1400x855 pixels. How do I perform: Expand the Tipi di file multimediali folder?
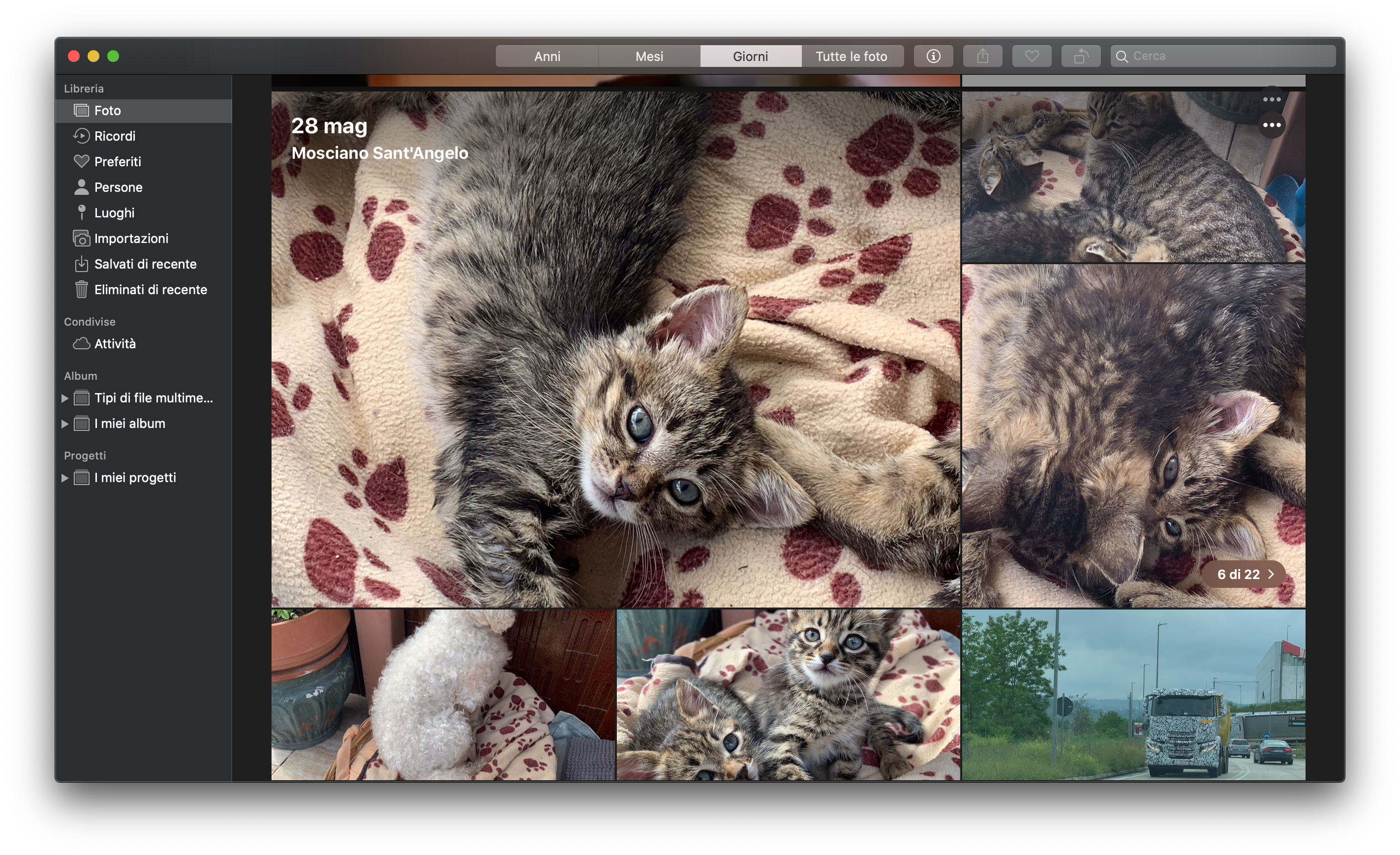(x=64, y=398)
